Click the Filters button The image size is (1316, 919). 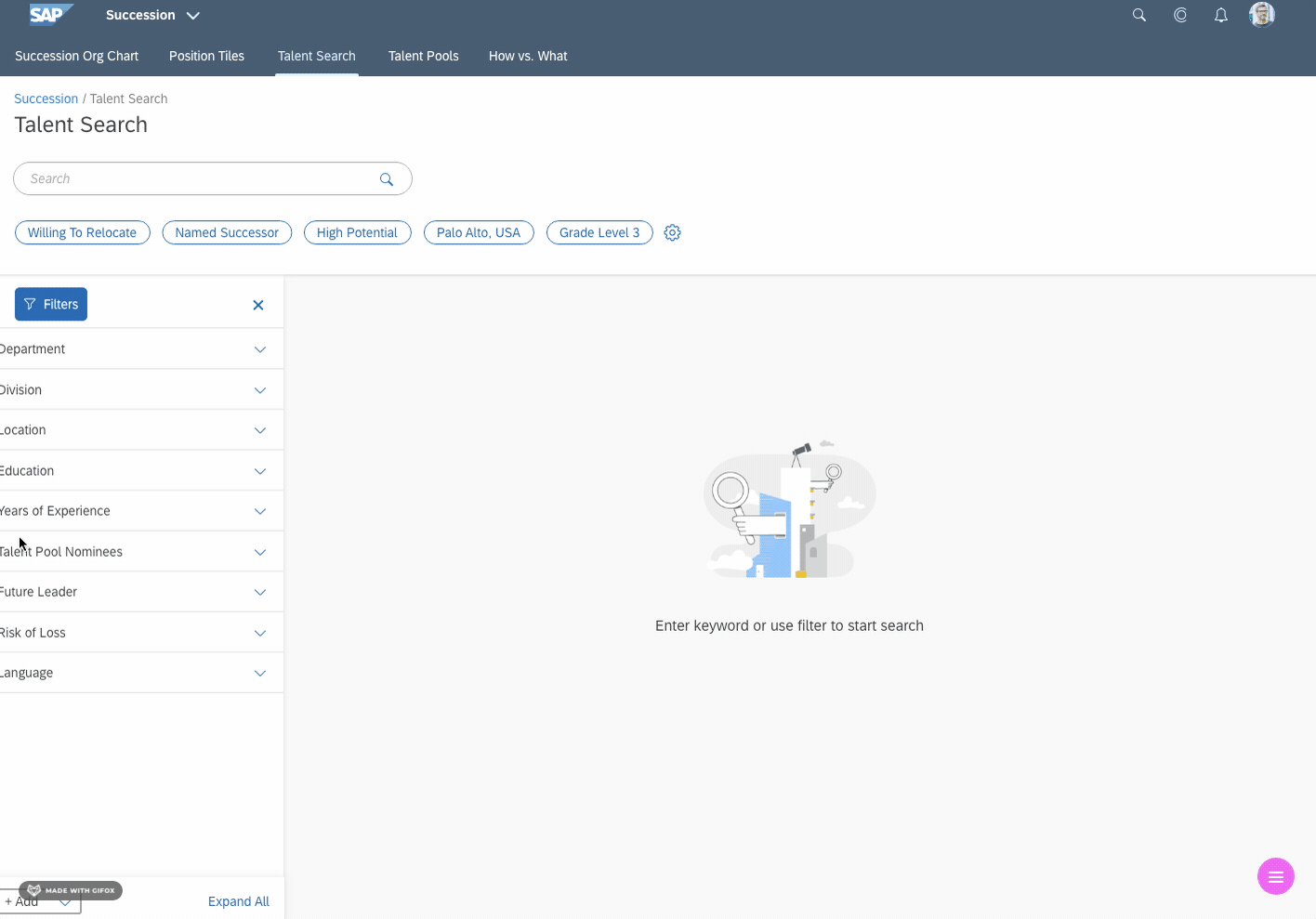point(51,304)
